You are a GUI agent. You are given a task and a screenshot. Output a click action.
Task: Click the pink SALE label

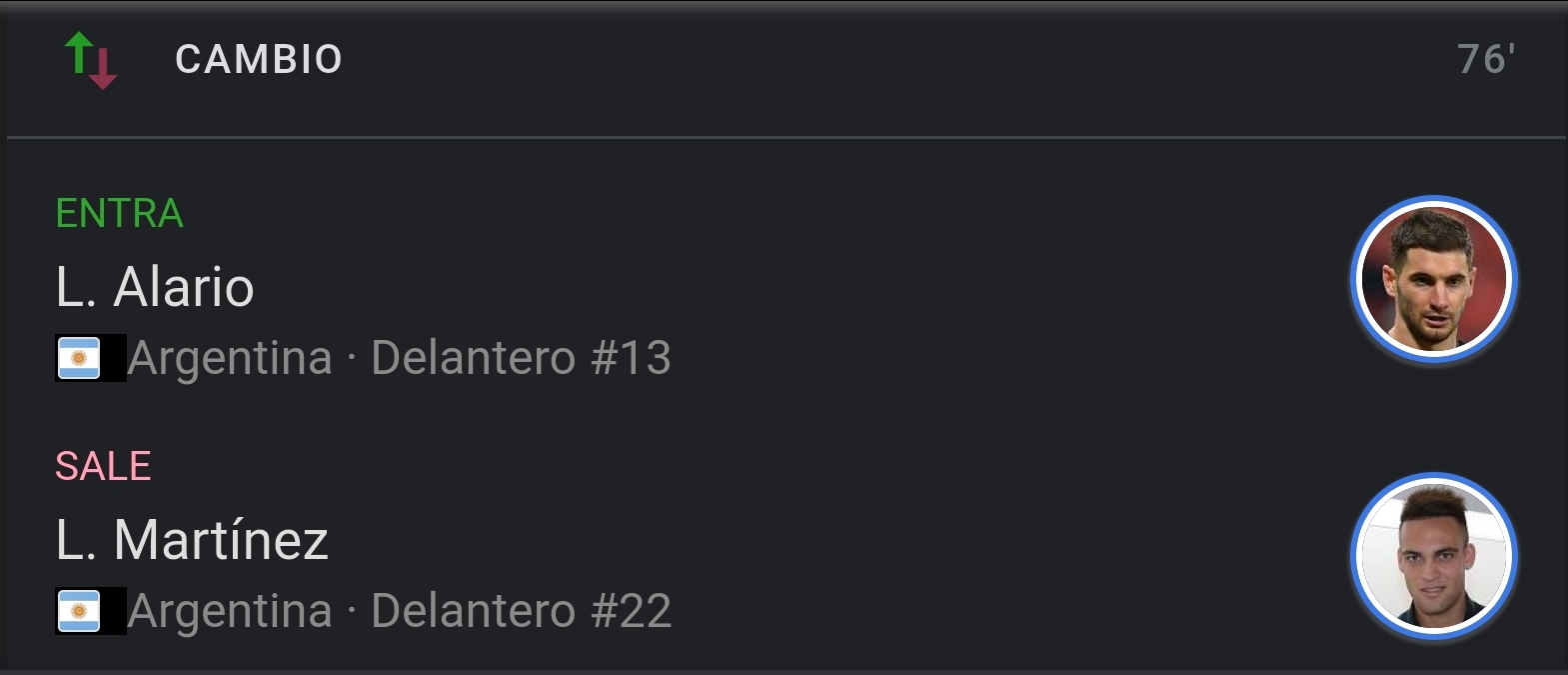pyautogui.click(x=103, y=466)
